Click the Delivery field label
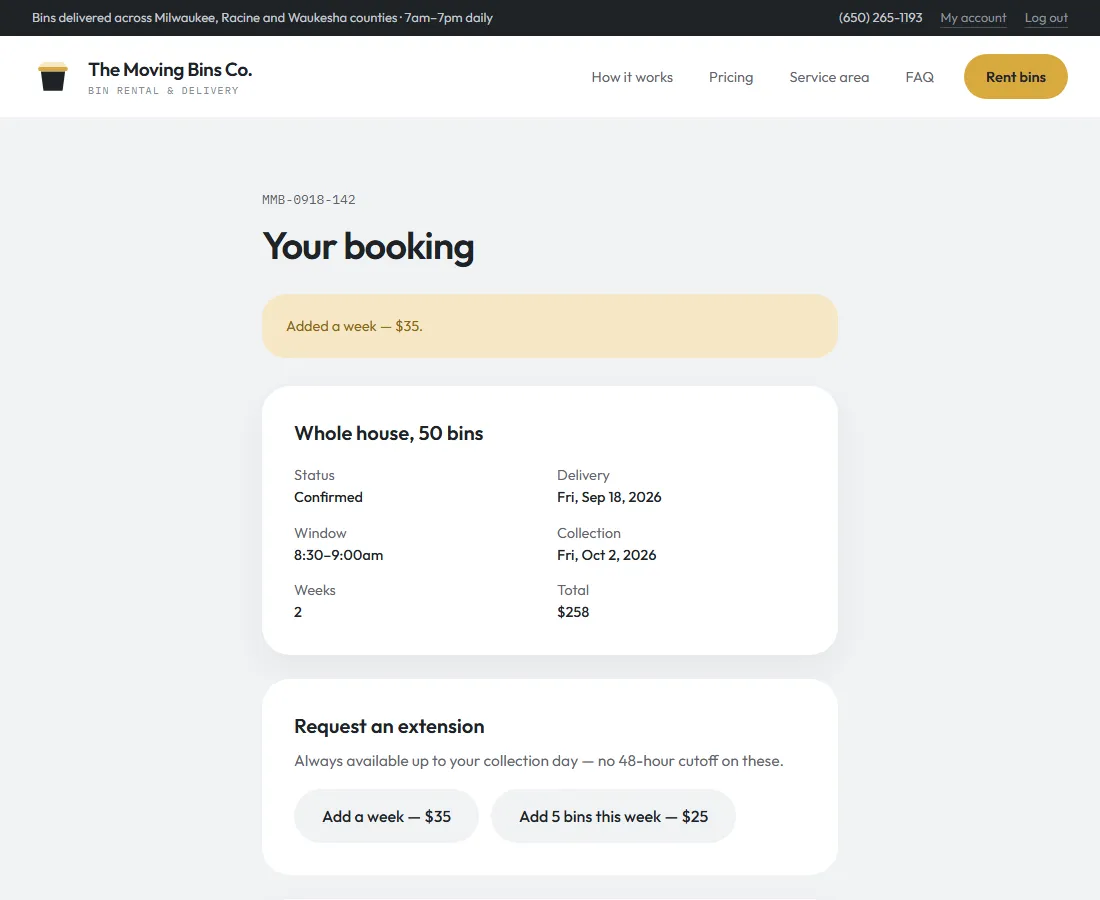This screenshot has height=900, width=1100. tap(583, 475)
